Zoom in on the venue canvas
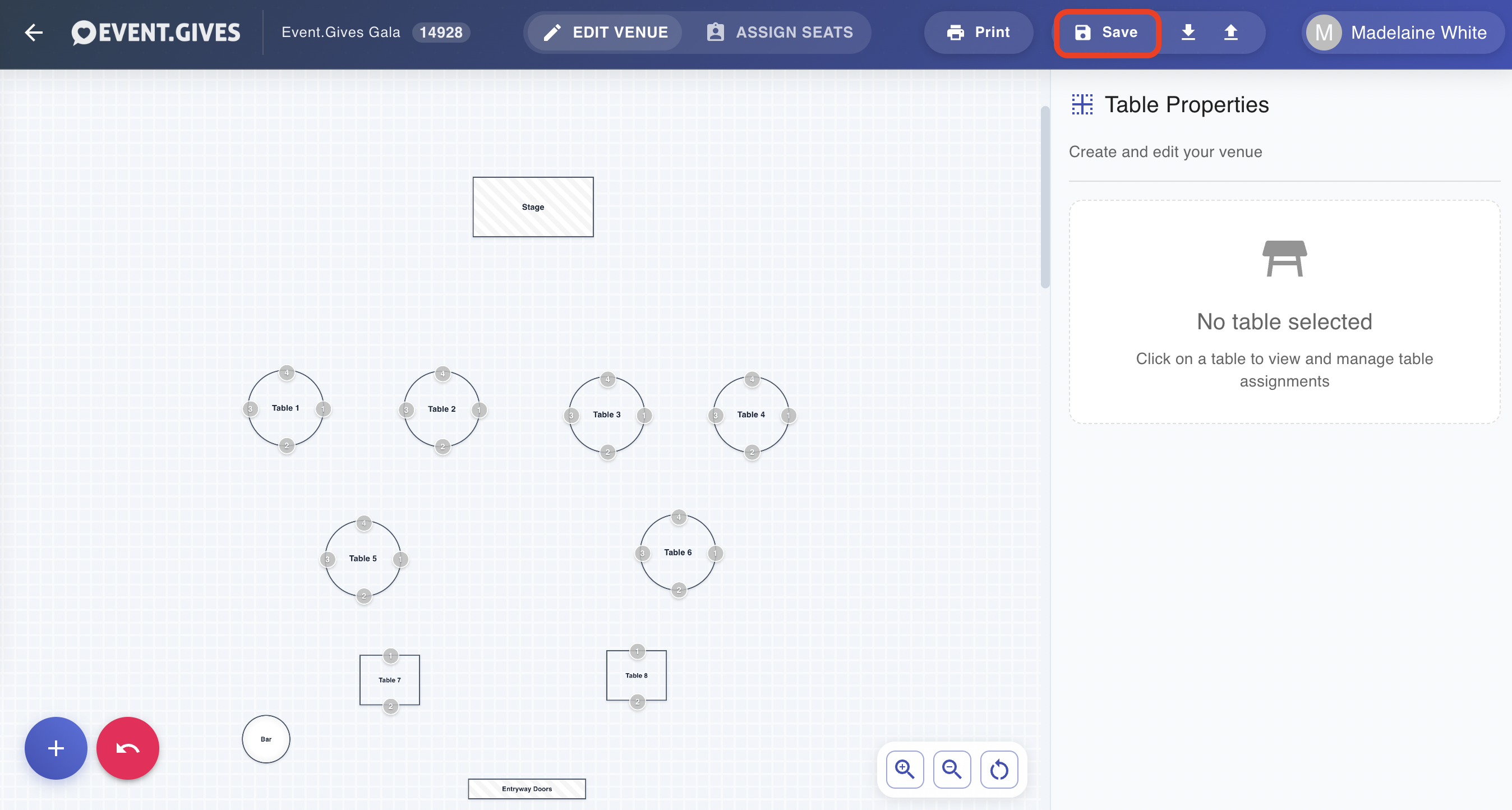Screen dimensions: 1512x810 point(905,769)
